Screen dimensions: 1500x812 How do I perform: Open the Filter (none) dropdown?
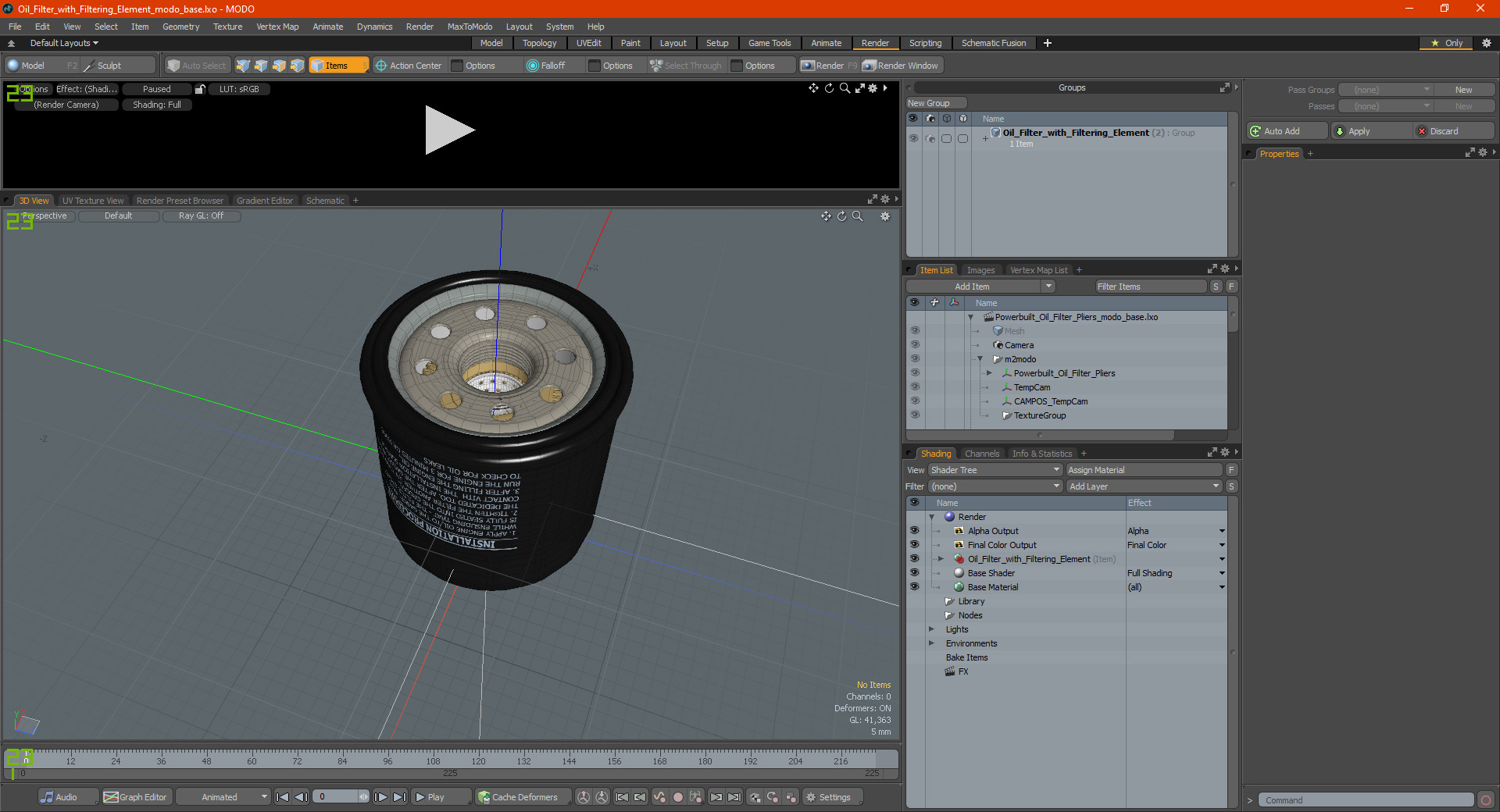point(995,486)
